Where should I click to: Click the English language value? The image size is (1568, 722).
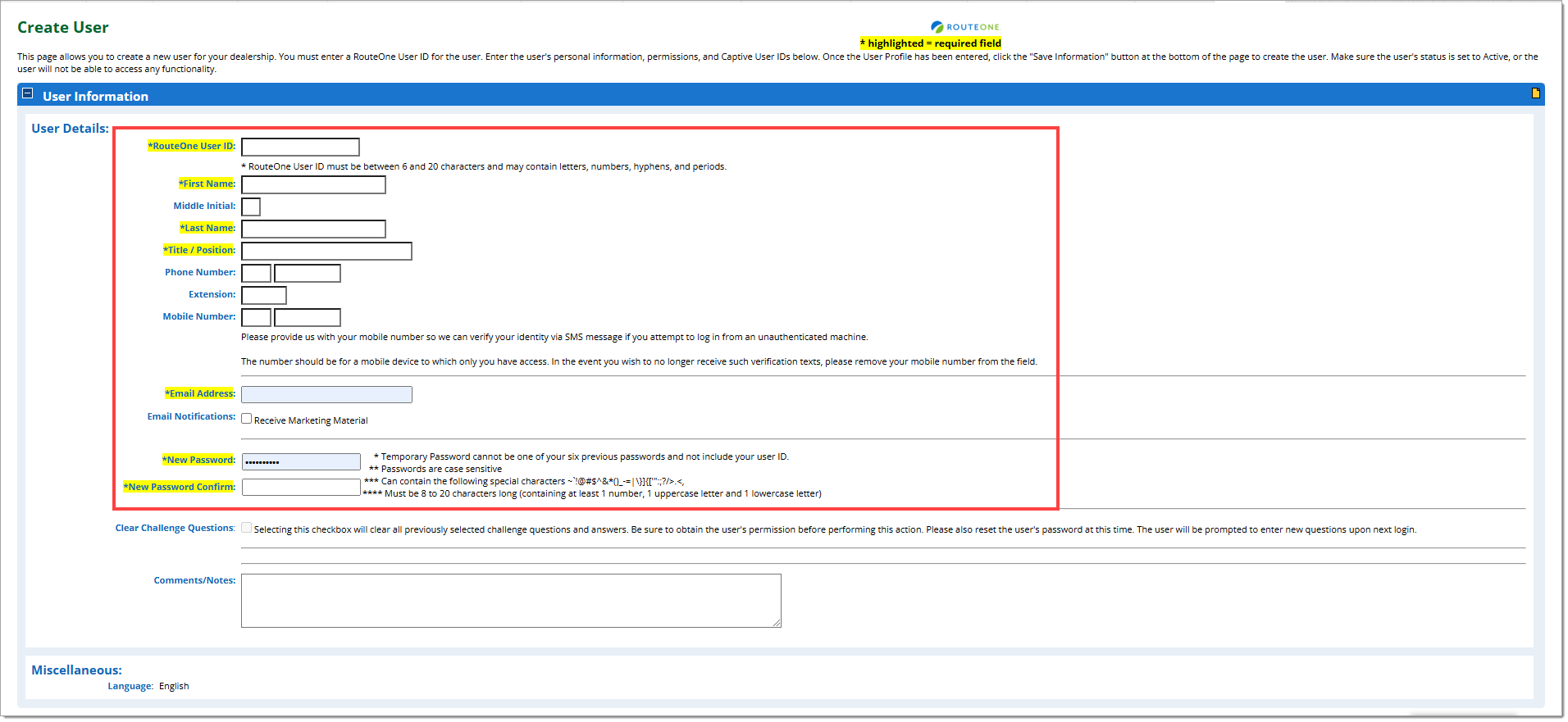(x=174, y=686)
